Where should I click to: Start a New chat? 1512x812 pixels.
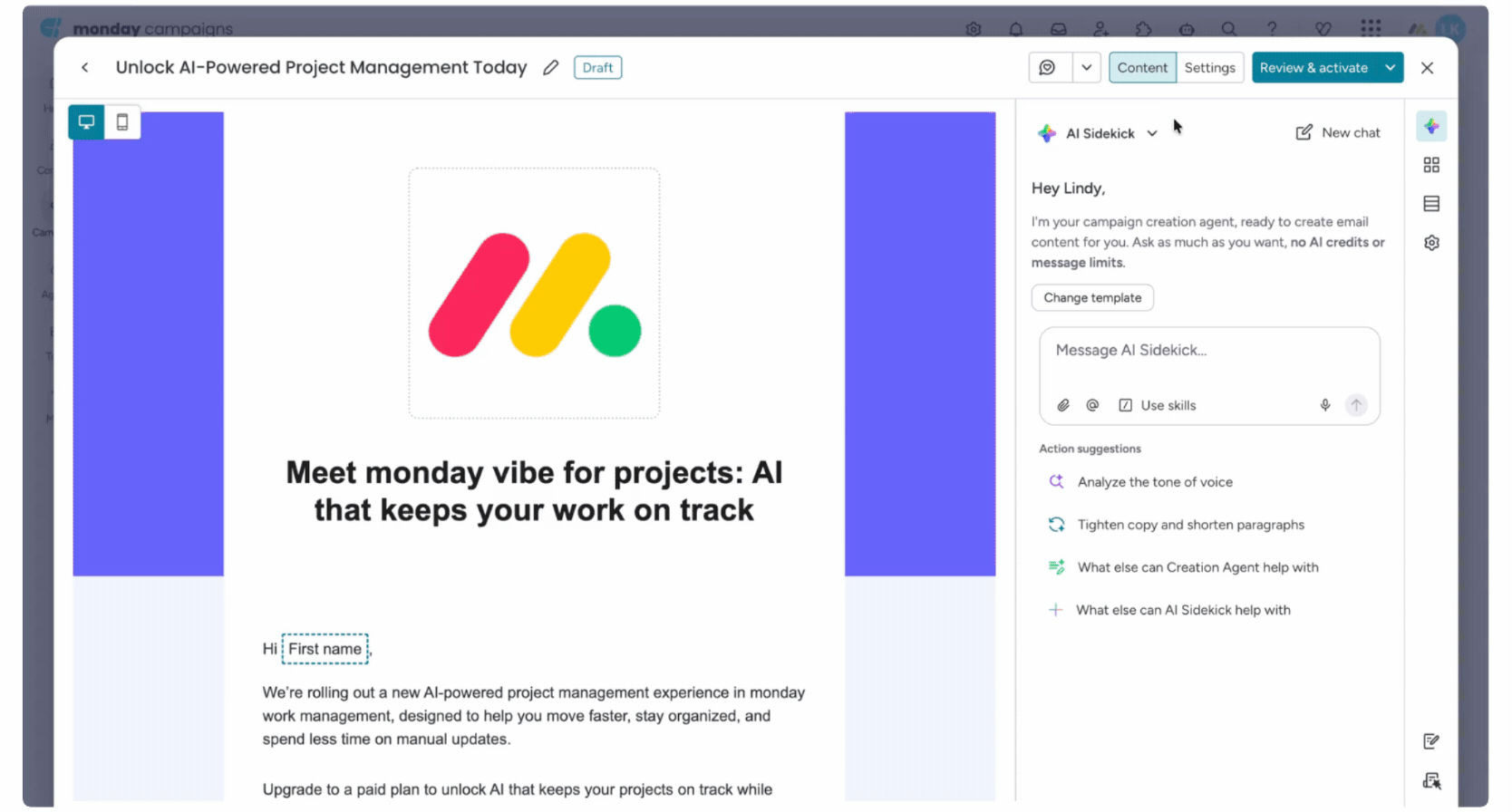(1338, 132)
